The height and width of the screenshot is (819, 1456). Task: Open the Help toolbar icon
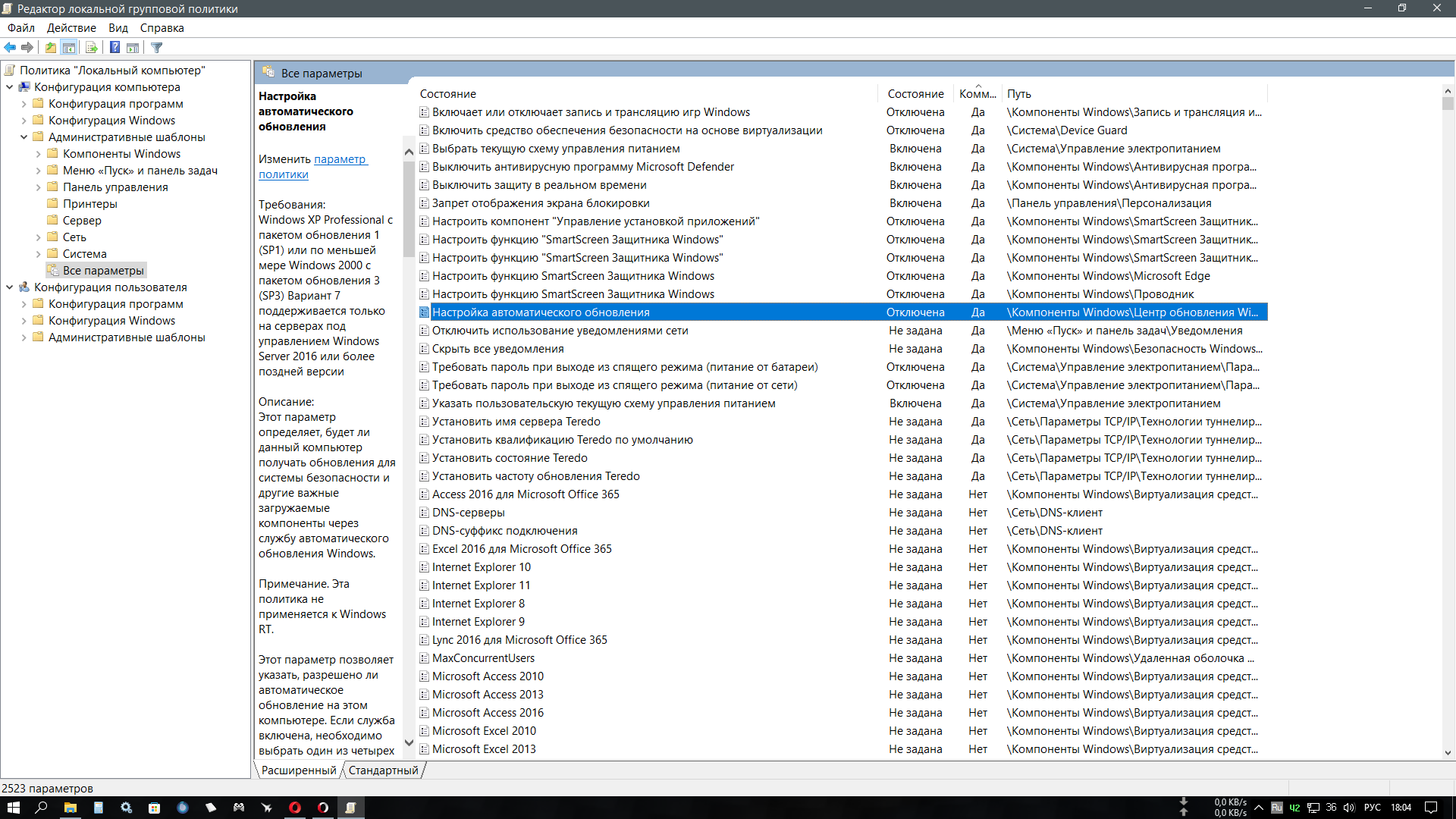point(115,48)
